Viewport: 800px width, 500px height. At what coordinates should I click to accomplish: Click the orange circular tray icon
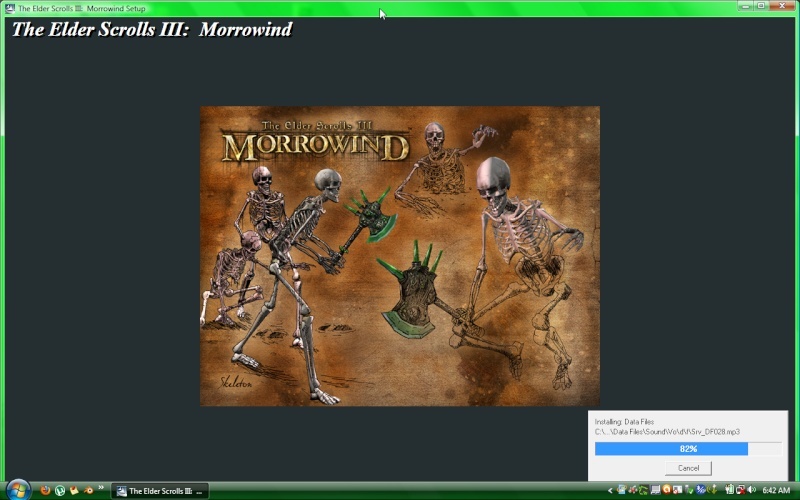[666, 490]
